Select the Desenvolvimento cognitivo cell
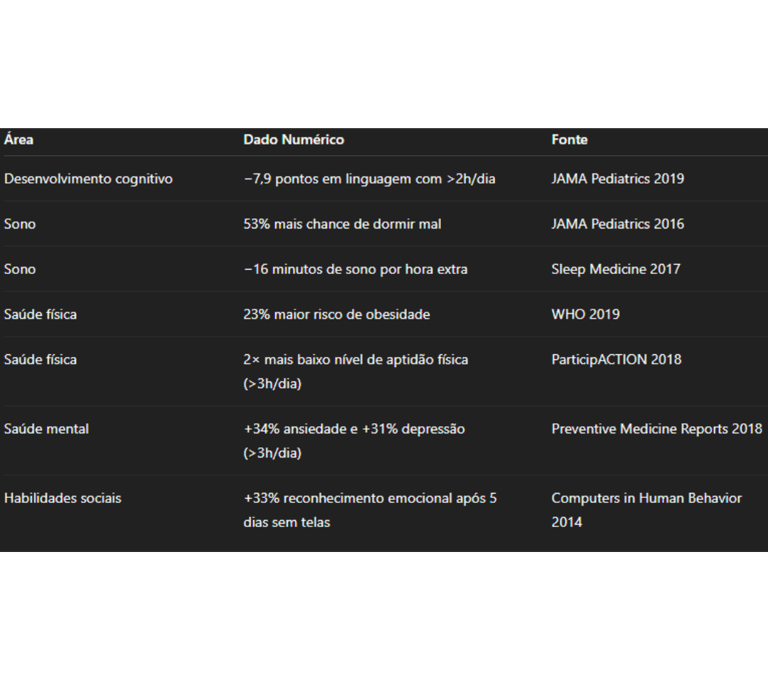768x700 pixels. click(88, 179)
